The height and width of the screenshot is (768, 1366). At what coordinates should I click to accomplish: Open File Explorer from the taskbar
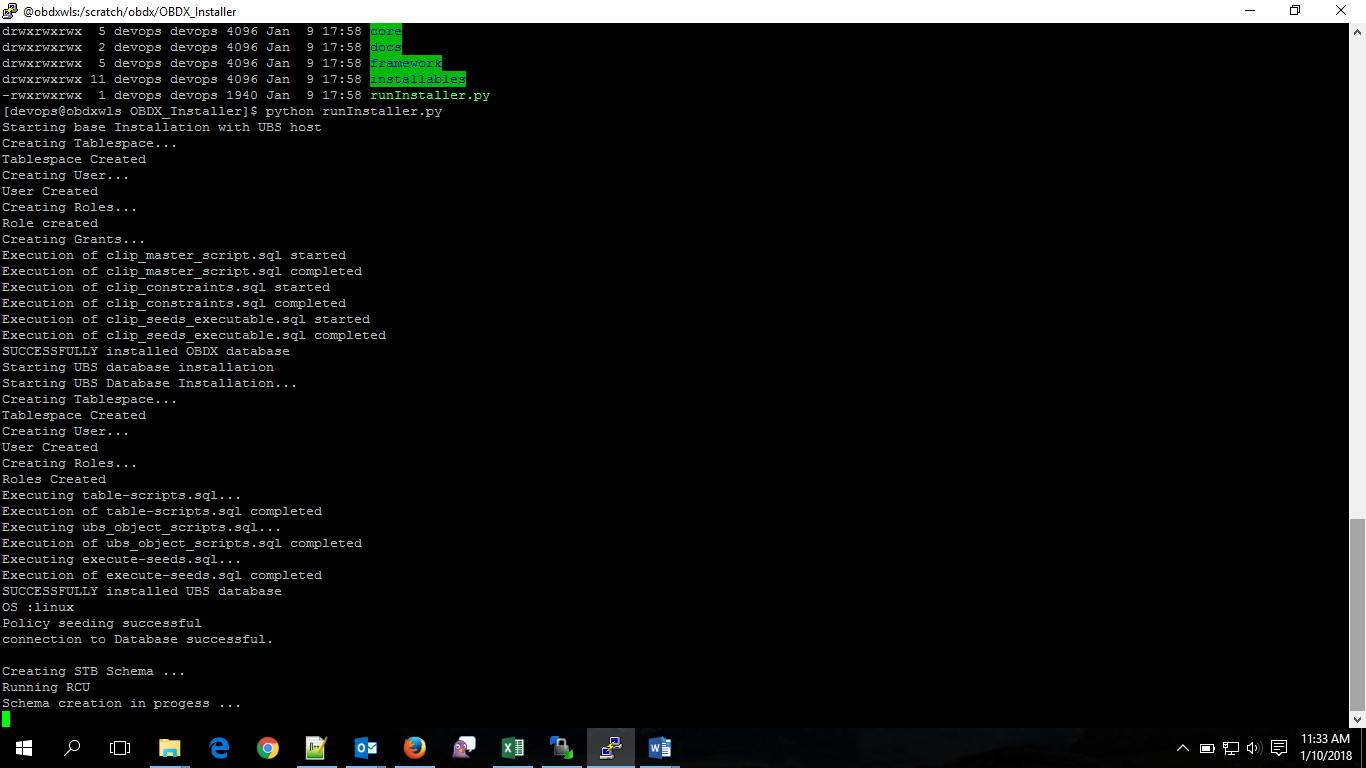pos(170,747)
